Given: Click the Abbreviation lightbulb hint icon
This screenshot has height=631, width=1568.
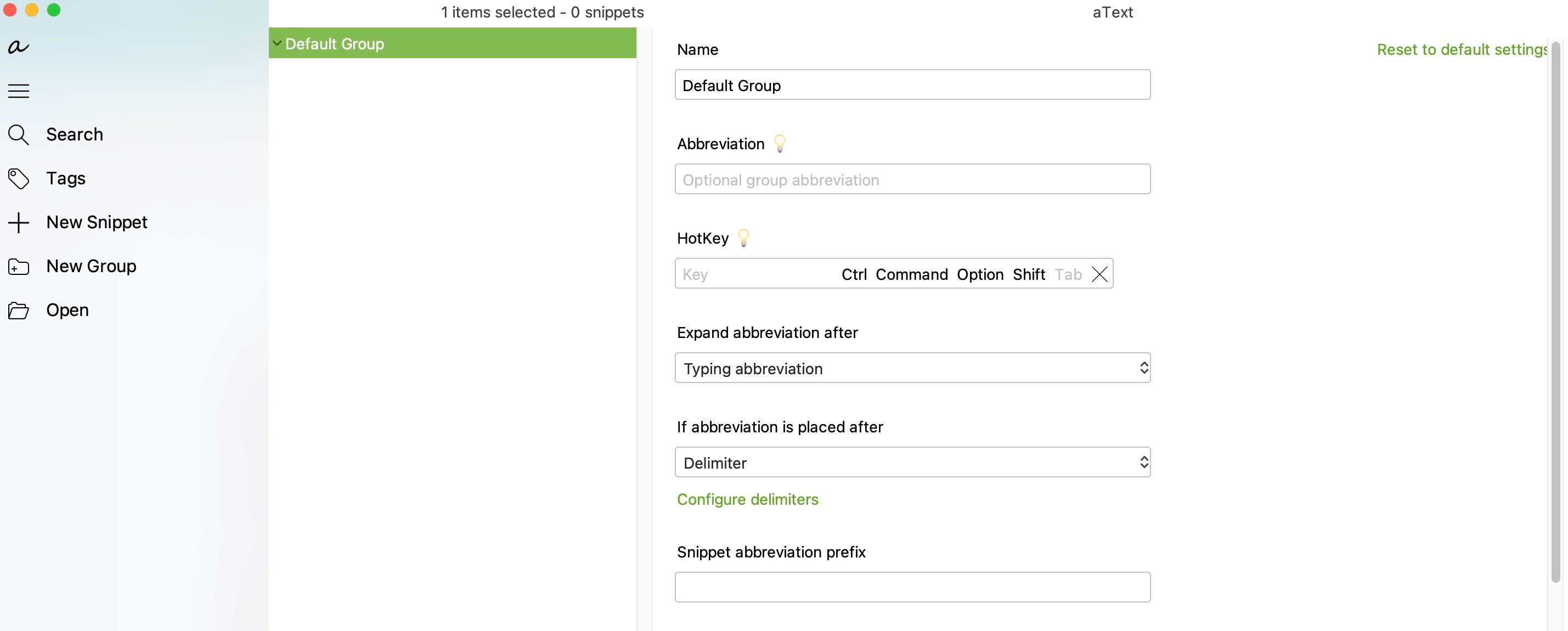Looking at the screenshot, I should point(780,144).
